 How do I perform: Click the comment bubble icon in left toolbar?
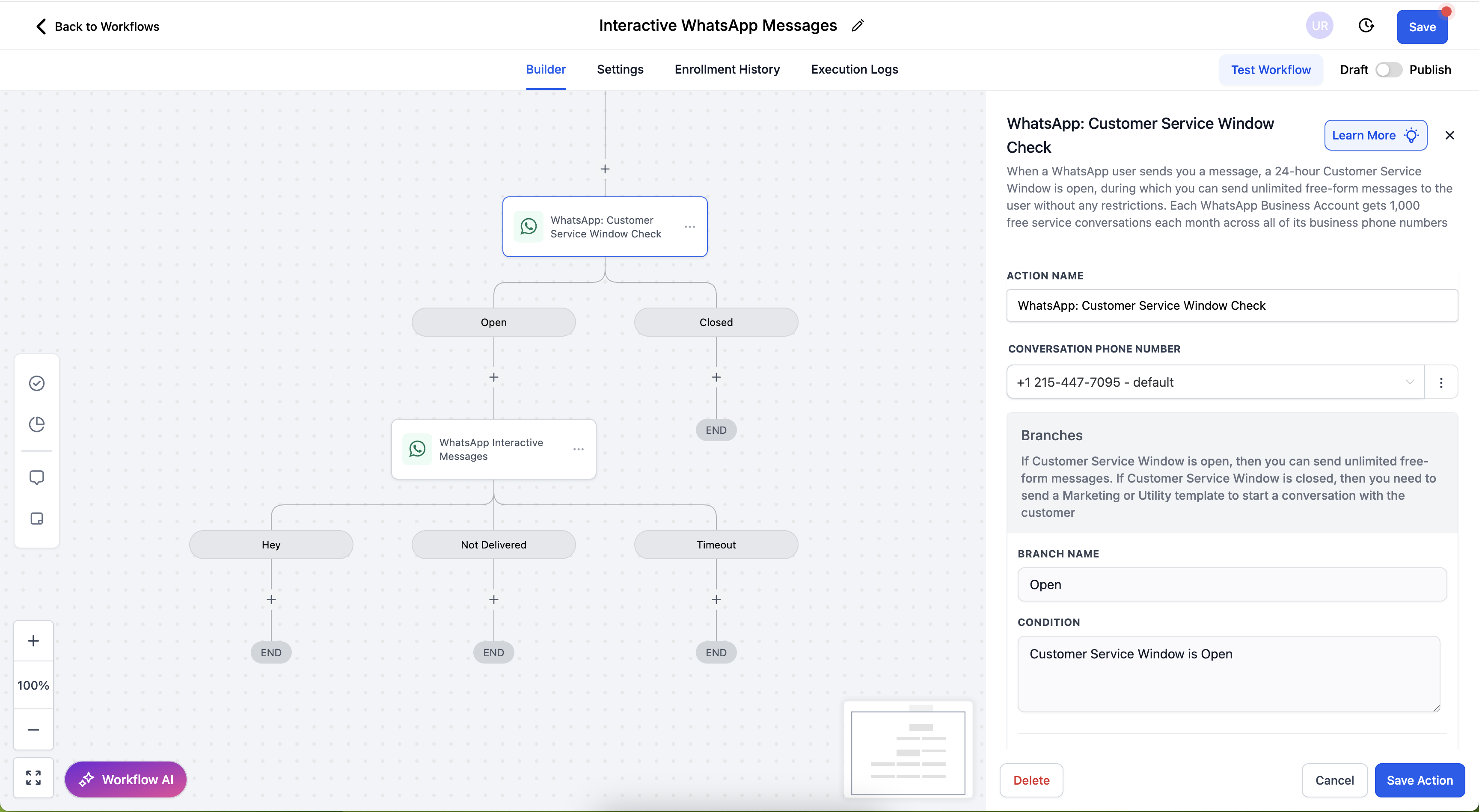point(37,477)
